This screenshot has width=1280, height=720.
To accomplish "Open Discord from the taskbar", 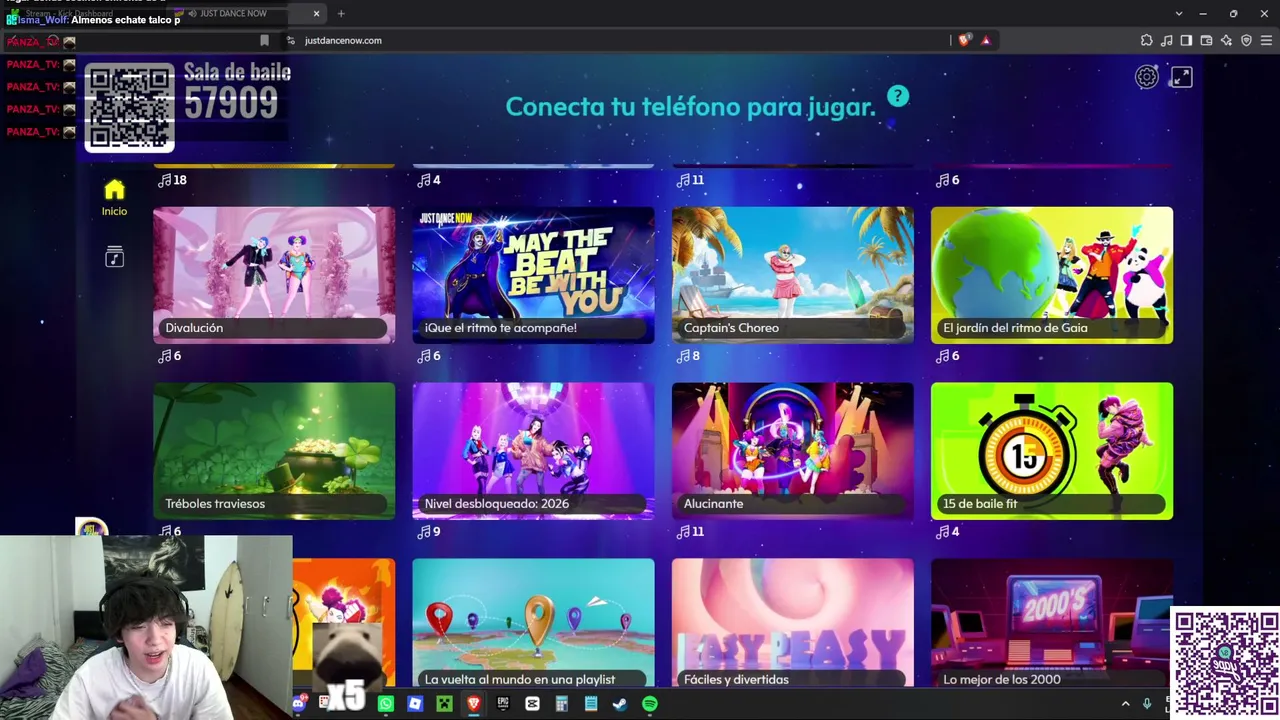I will 298,704.
